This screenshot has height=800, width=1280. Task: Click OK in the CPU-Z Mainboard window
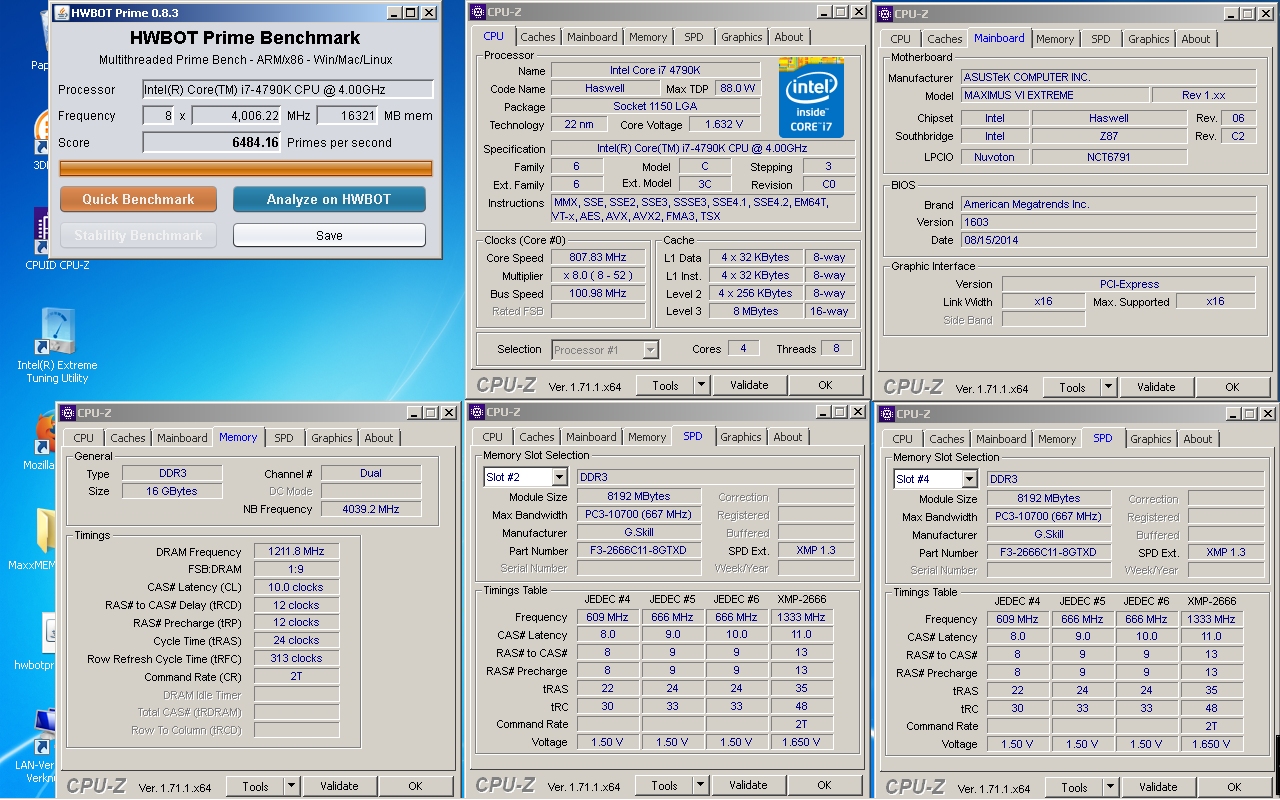[x=1232, y=387]
